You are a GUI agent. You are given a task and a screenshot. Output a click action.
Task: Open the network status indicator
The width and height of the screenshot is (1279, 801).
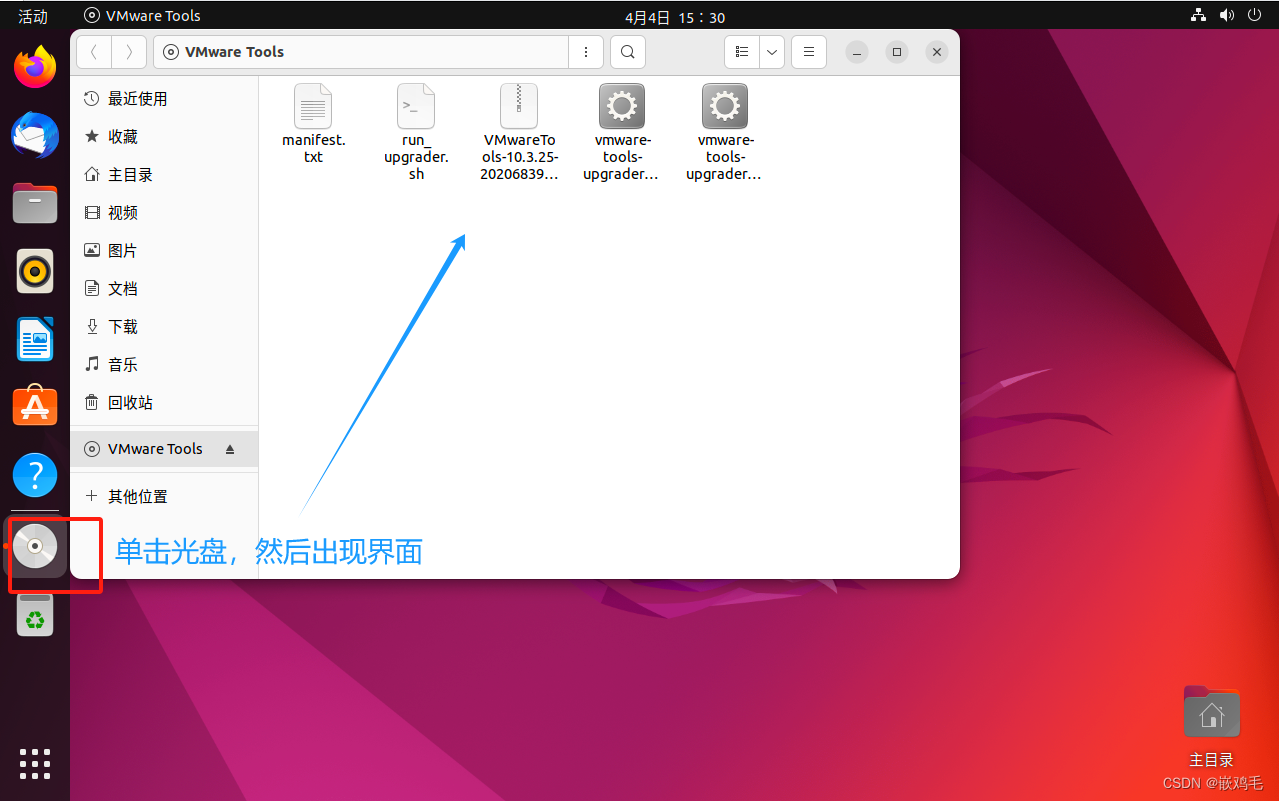(x=1198, y=15)
